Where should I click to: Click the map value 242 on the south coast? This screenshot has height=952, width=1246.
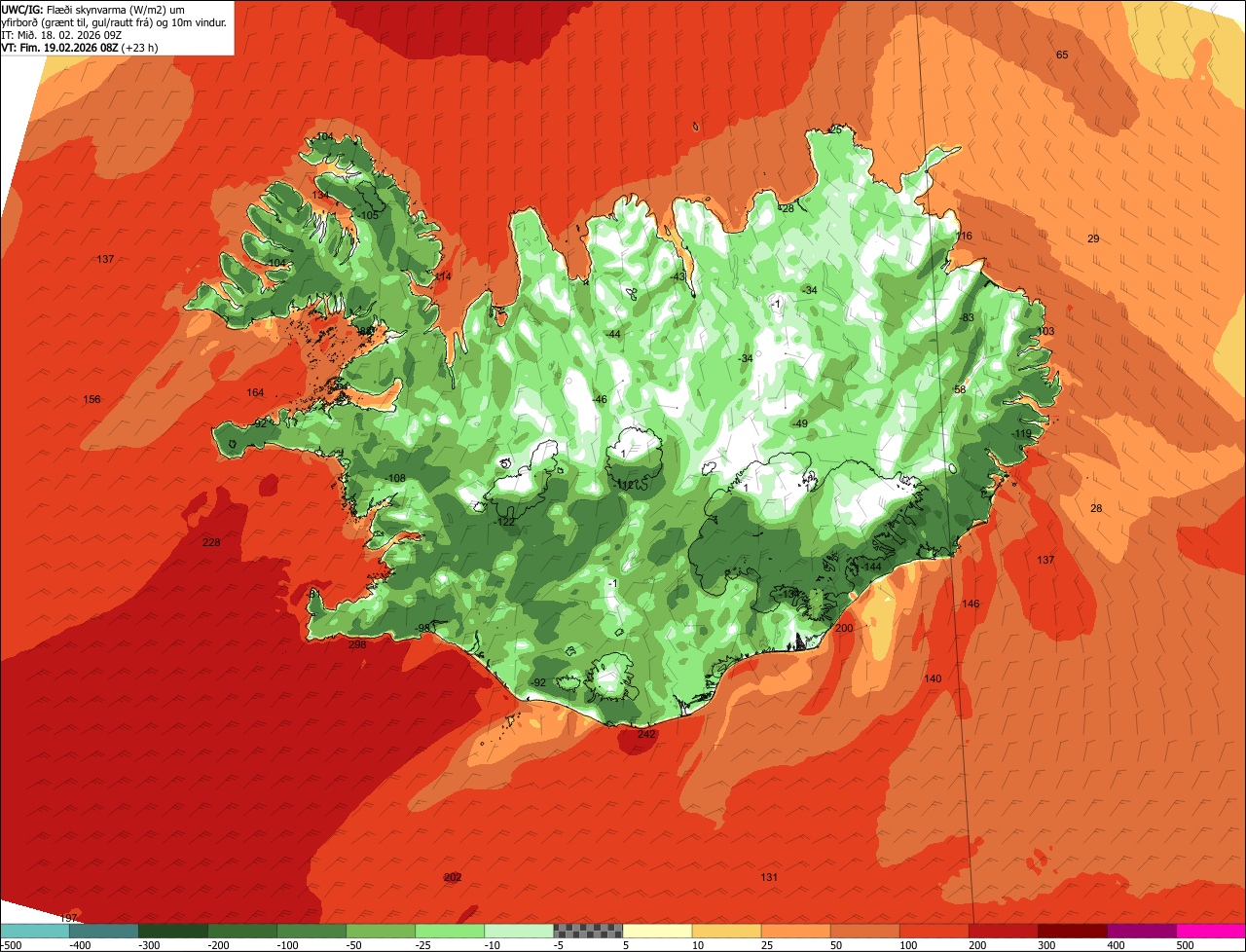[646, 734]
